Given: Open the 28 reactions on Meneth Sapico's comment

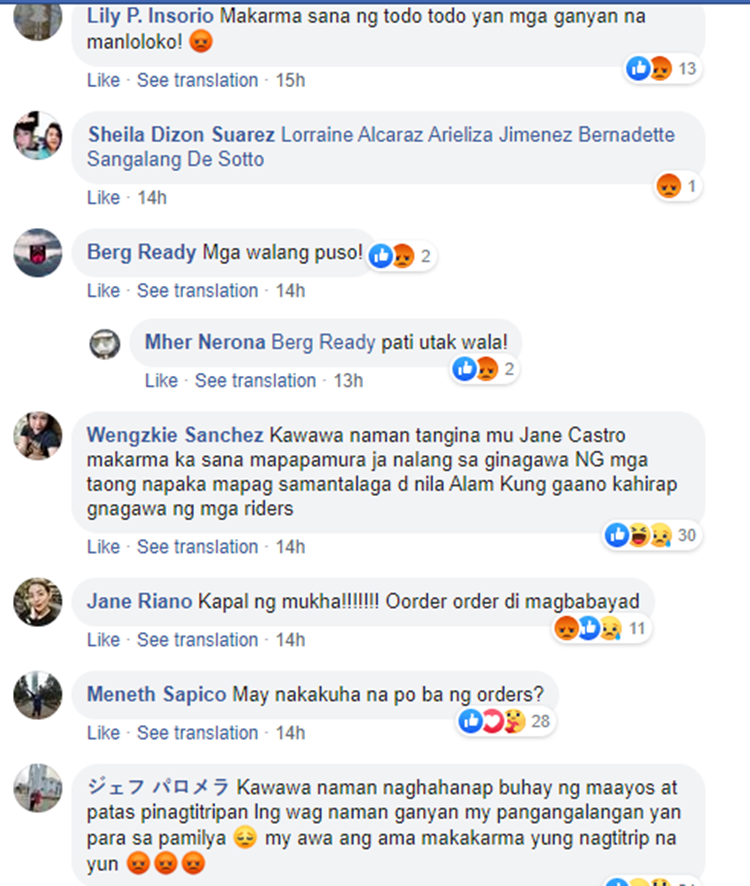Looking at the screenshot, I should (x=505, y=721).
